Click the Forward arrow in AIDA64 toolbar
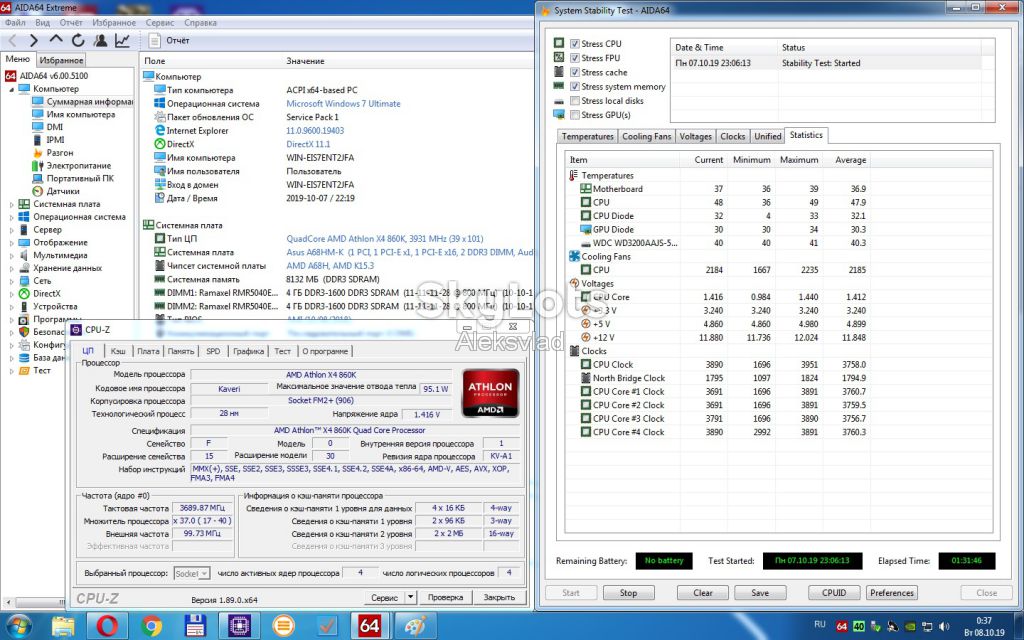Viewport: 1024px width, 640px height. [x=34, y=40]
